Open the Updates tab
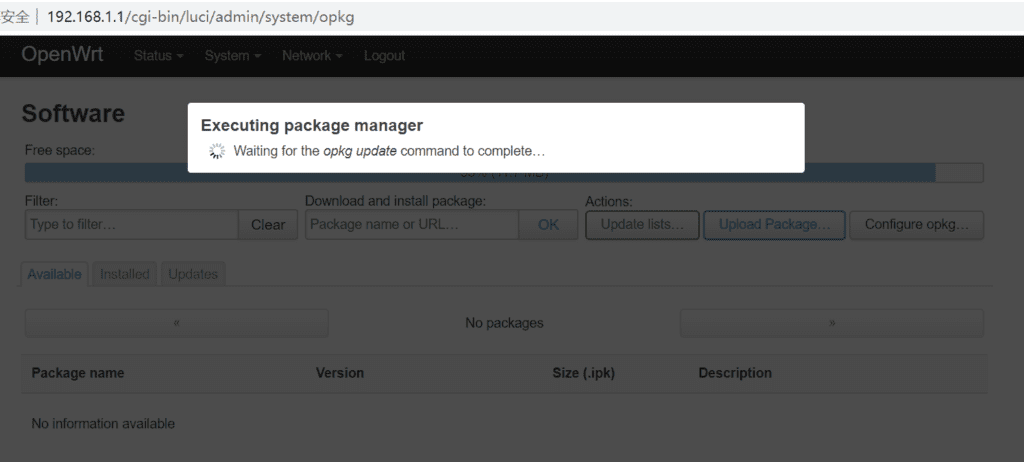 click(193, 274)
